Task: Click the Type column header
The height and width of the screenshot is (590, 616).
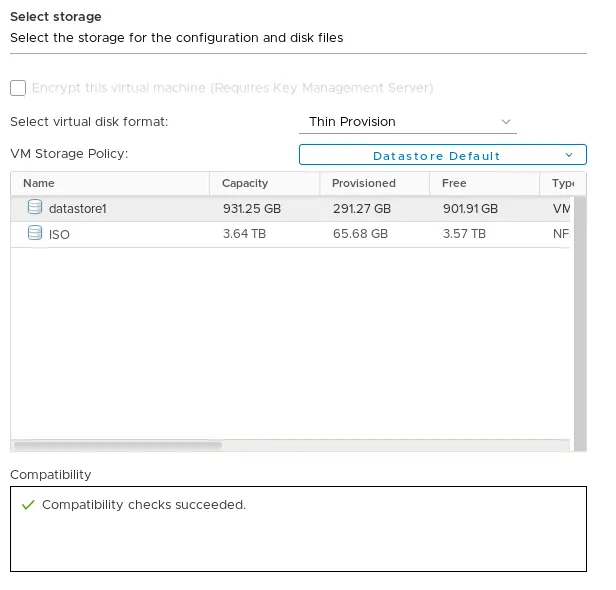Action: (x=561, y=183)
